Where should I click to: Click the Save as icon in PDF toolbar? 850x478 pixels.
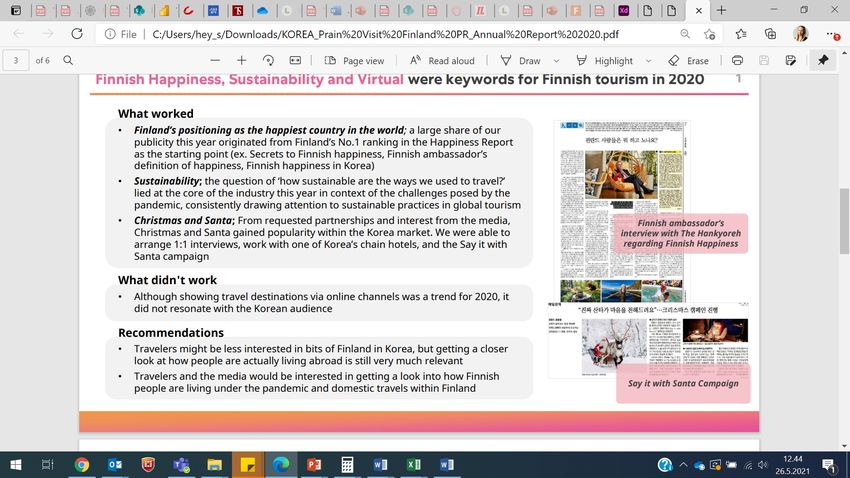[x=790, y=60]
